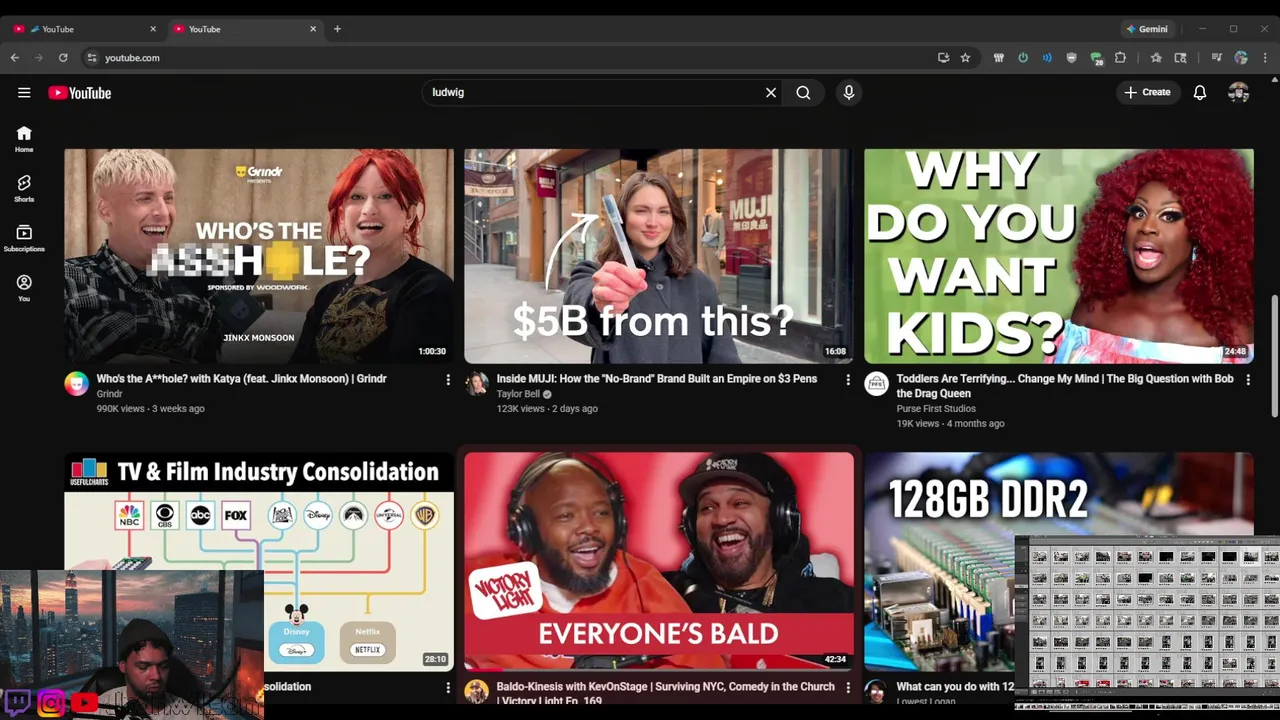This screenshot has height=720, width=1280.
Task: Start voice search with microphone icon
Action: pyautogui.click(x=849, y=93)
